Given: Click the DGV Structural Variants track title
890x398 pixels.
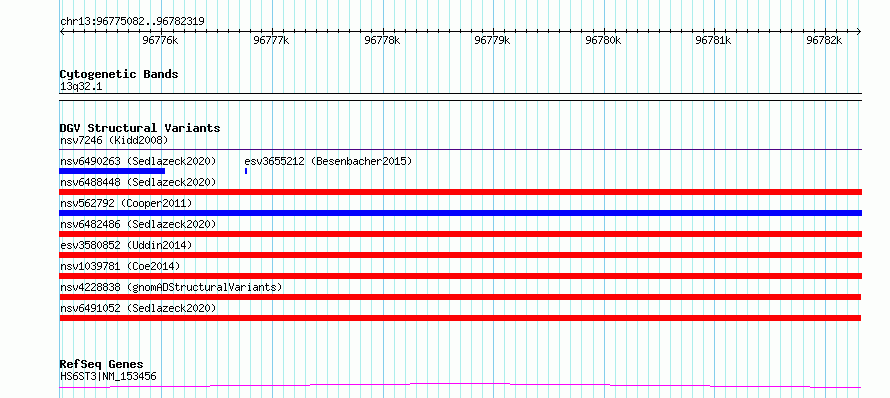Looking at the screenshot, I should click(x=140, y=128).
